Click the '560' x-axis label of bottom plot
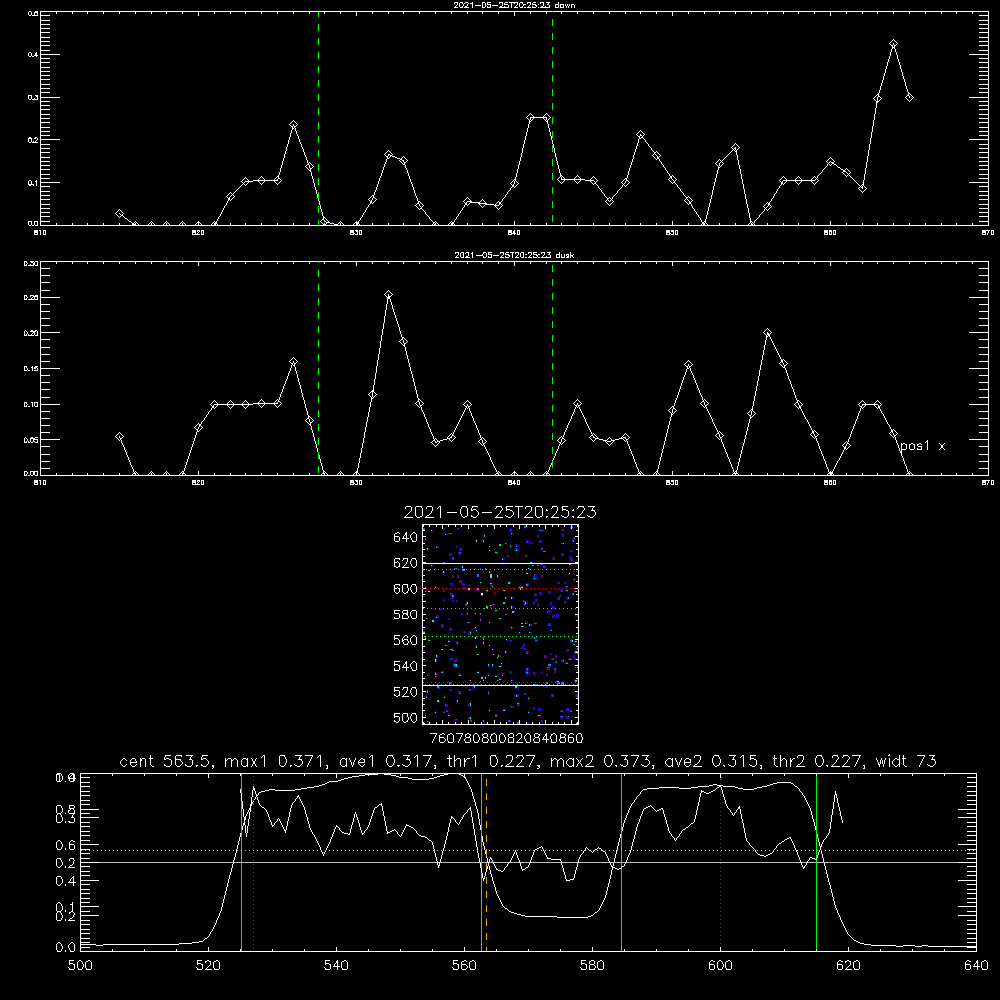1000x1000 pixels. tap(464, 966)
